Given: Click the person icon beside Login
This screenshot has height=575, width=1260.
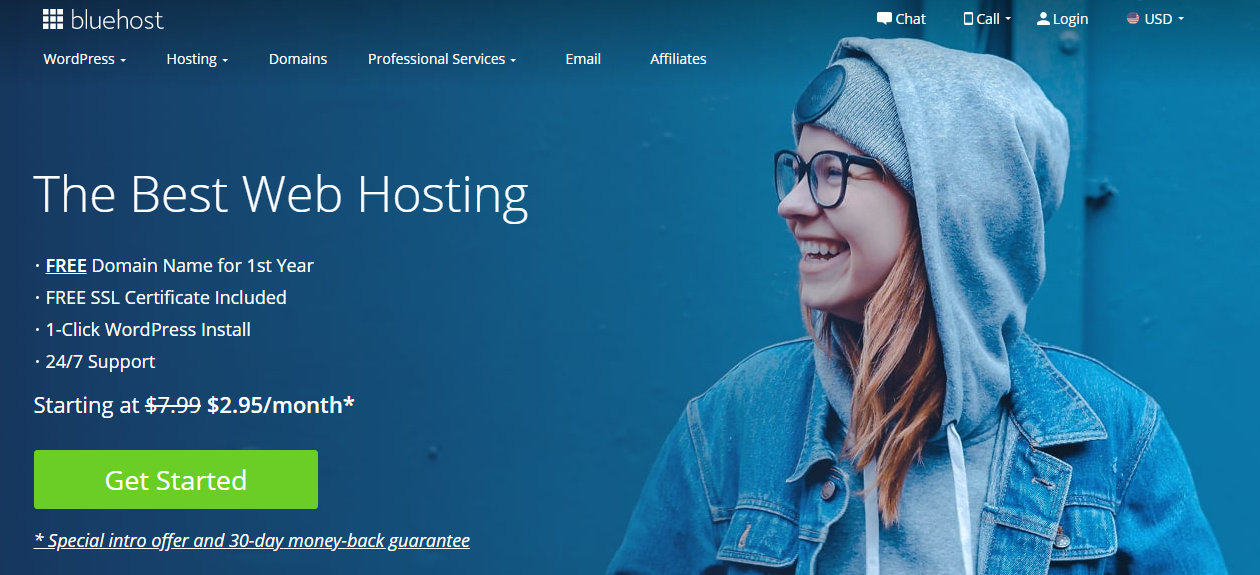Looking at the screenshot, I should pyautogui.click(x=1043, y=19).
